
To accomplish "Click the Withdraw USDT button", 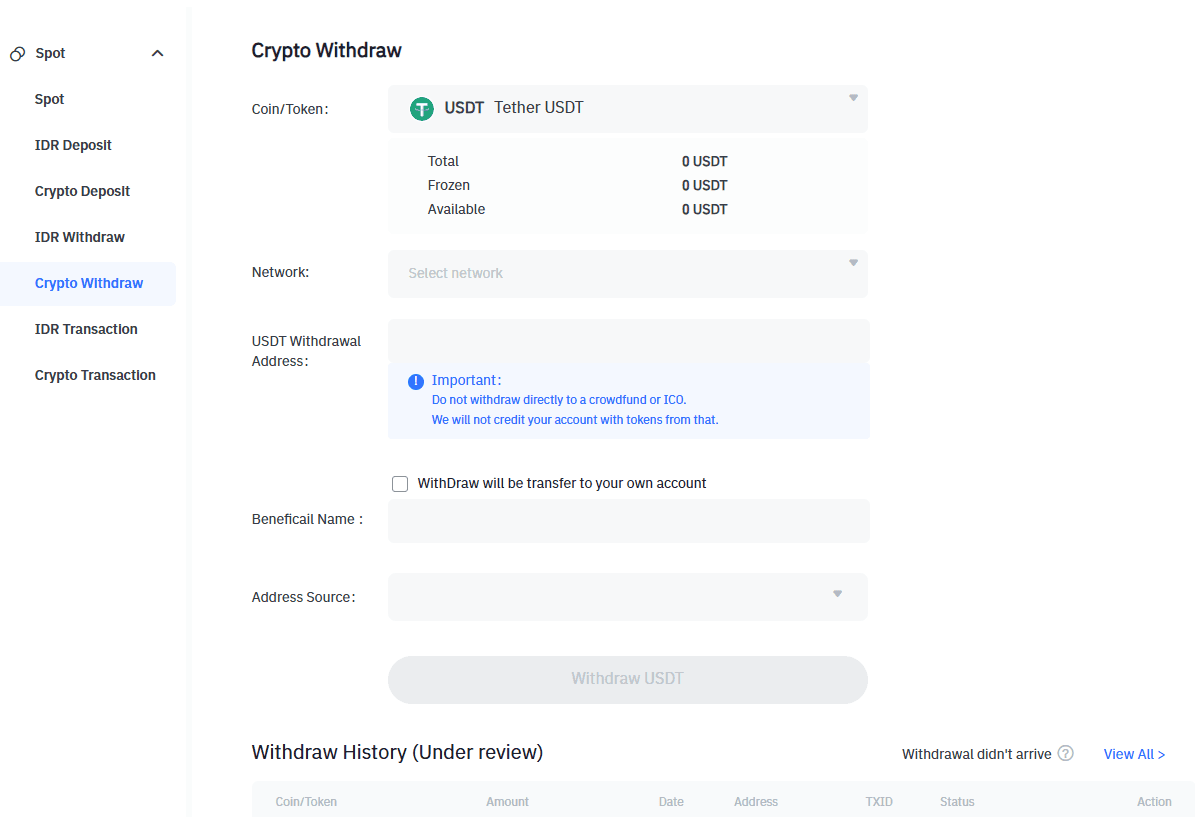I will [627, 679].
